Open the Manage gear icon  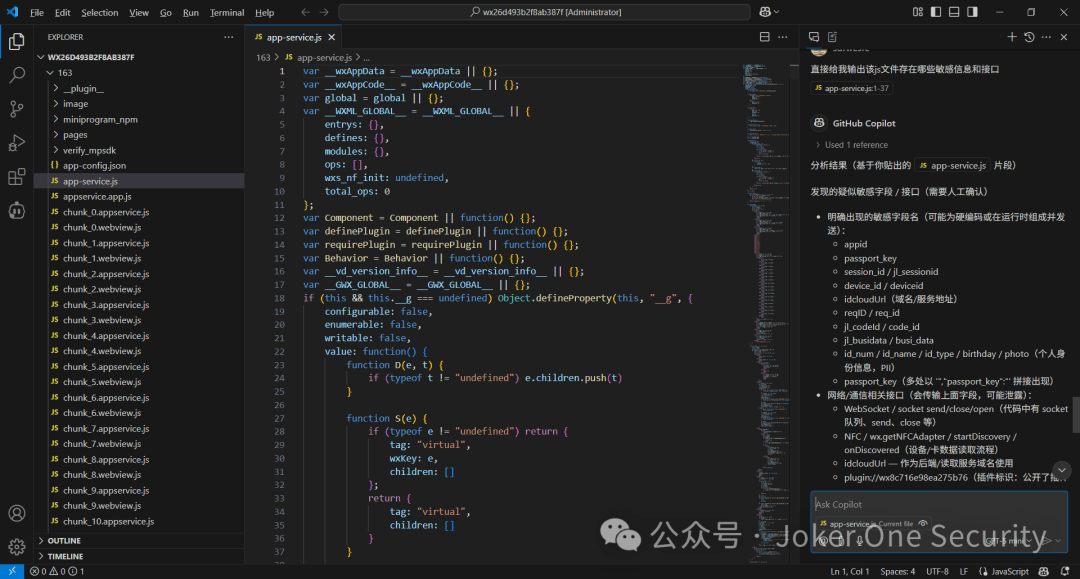[x=16, y=547]
